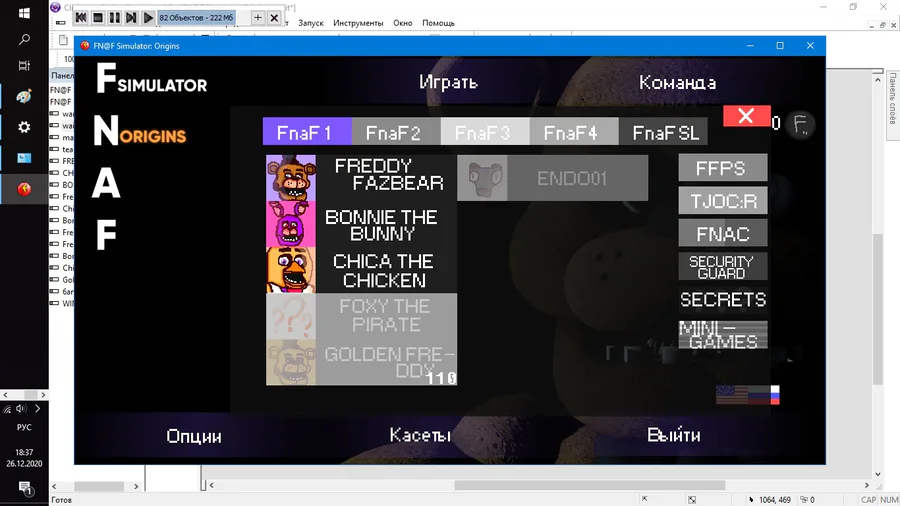Select the FnaF 2 tab
The height and width of the screenshot is (506, 900).
tap(396, 131)
